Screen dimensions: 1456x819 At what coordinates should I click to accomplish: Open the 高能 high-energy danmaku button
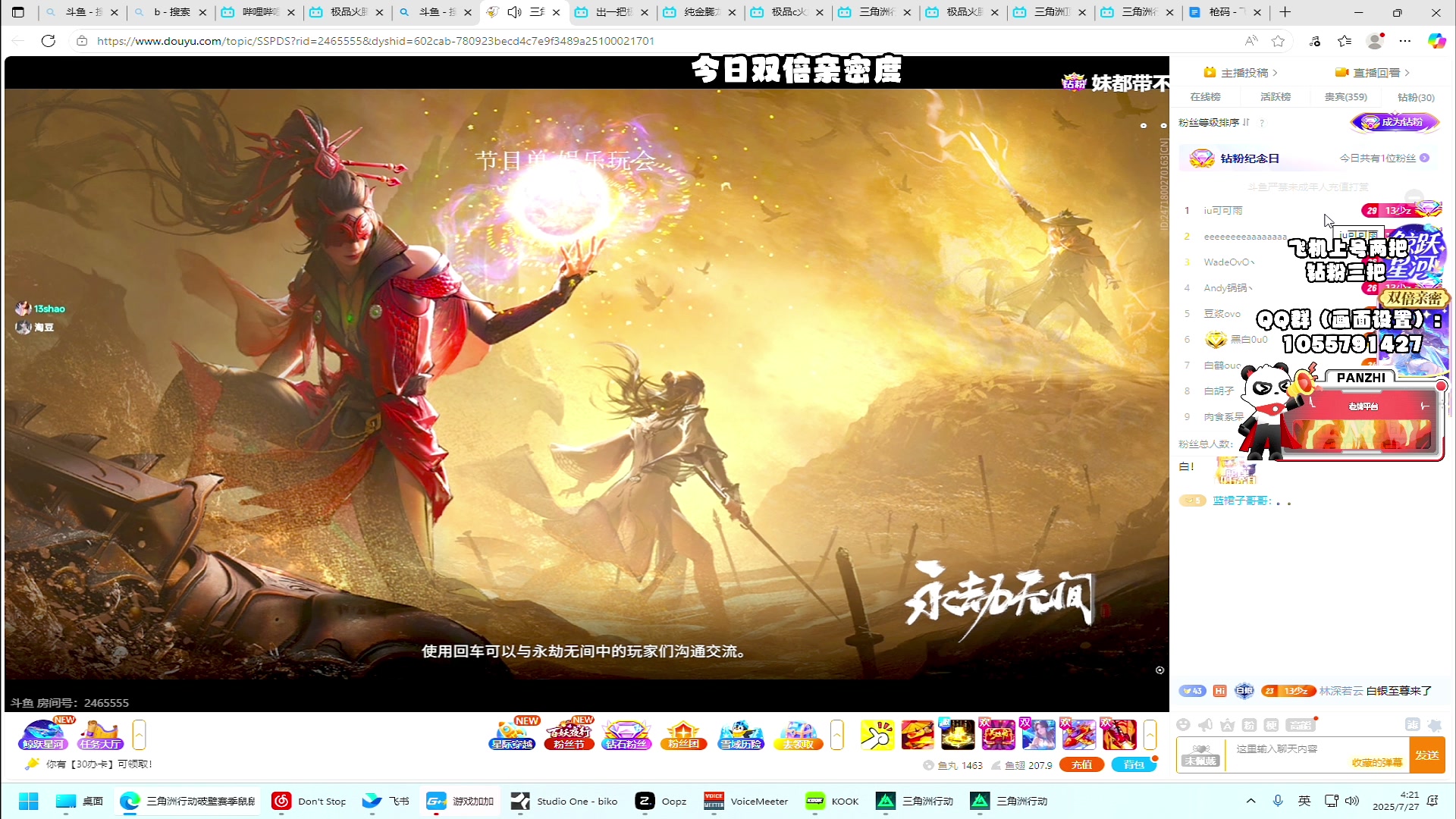1300,725
